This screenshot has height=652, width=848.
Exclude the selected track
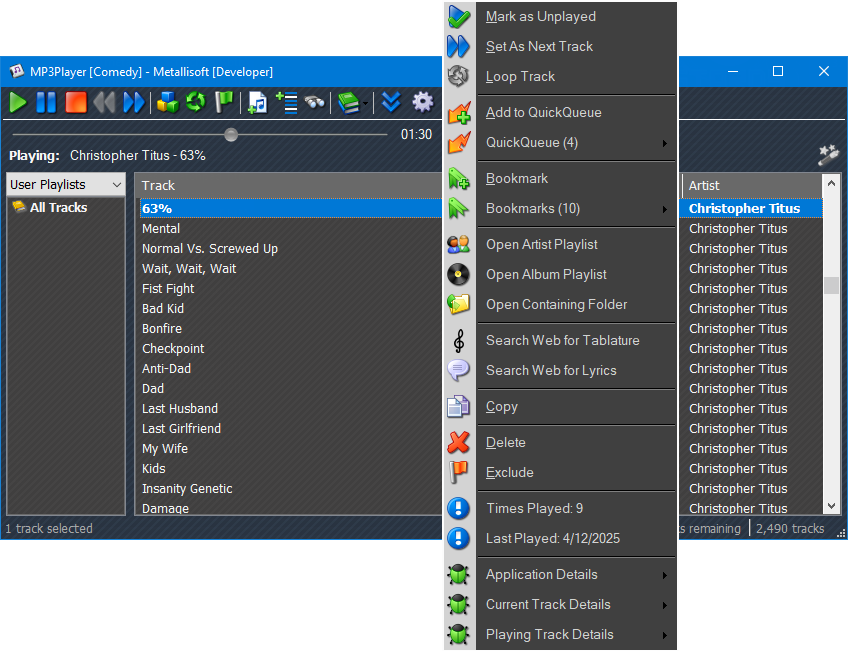[x=509, y=473]
